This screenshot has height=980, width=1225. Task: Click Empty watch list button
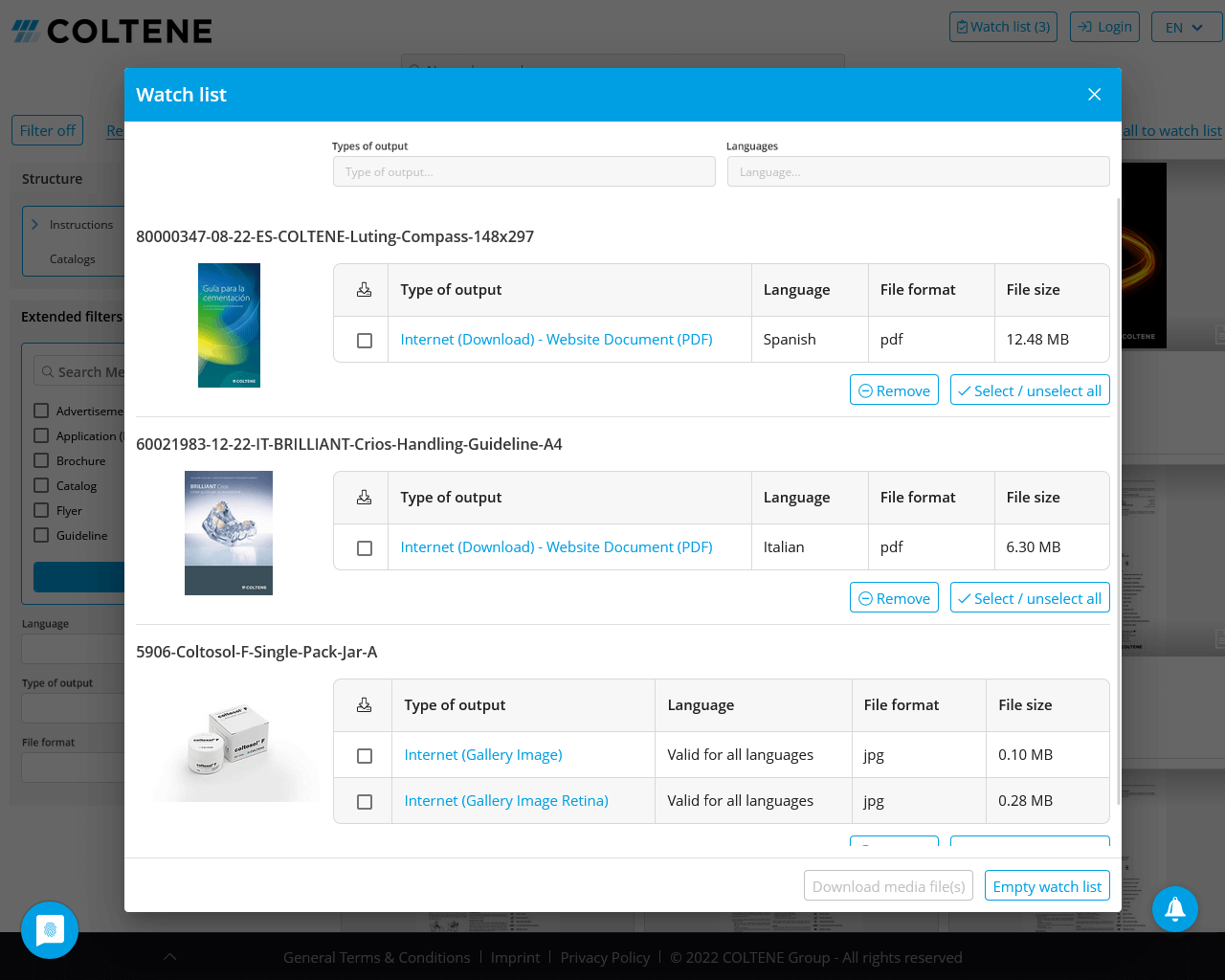point(1047,886)
